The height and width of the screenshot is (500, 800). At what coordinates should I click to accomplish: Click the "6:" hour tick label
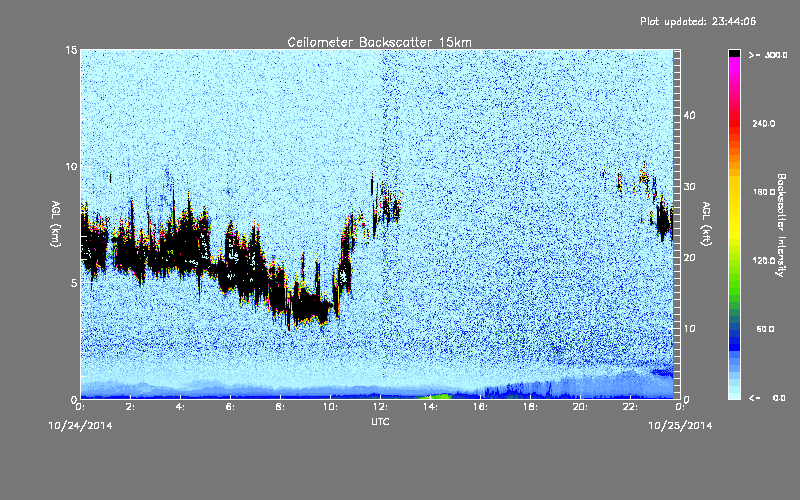(x=231, y=407)
